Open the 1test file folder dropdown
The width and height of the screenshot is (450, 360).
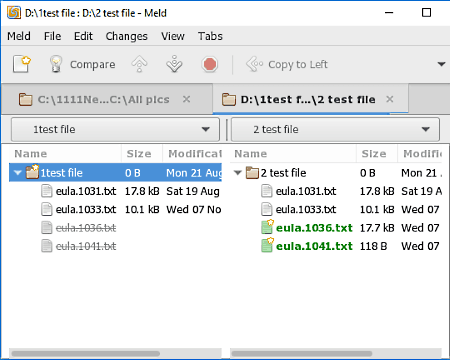[115, 129]
